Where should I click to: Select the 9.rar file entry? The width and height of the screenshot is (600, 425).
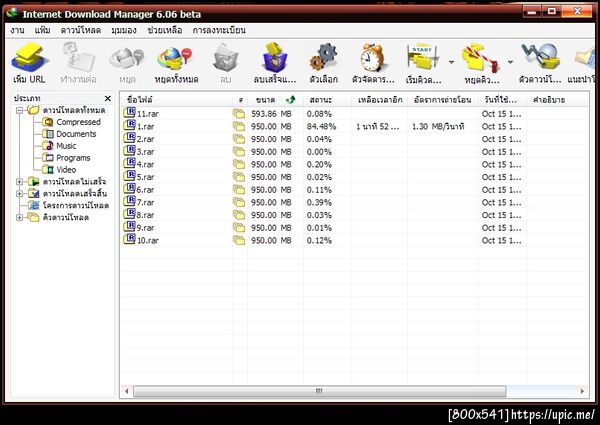[x=145, y=227]
